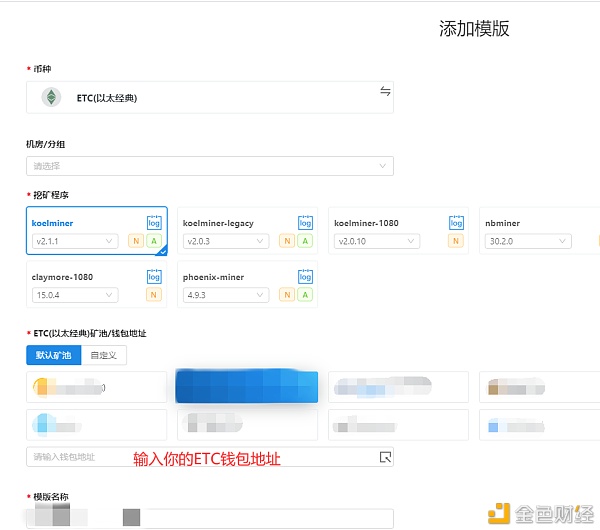Image resolution: width=600 pixels, height=530 pixels.
Task: Expand the koelminer v2.1.1 version dropdown
Action: [75, 241]
